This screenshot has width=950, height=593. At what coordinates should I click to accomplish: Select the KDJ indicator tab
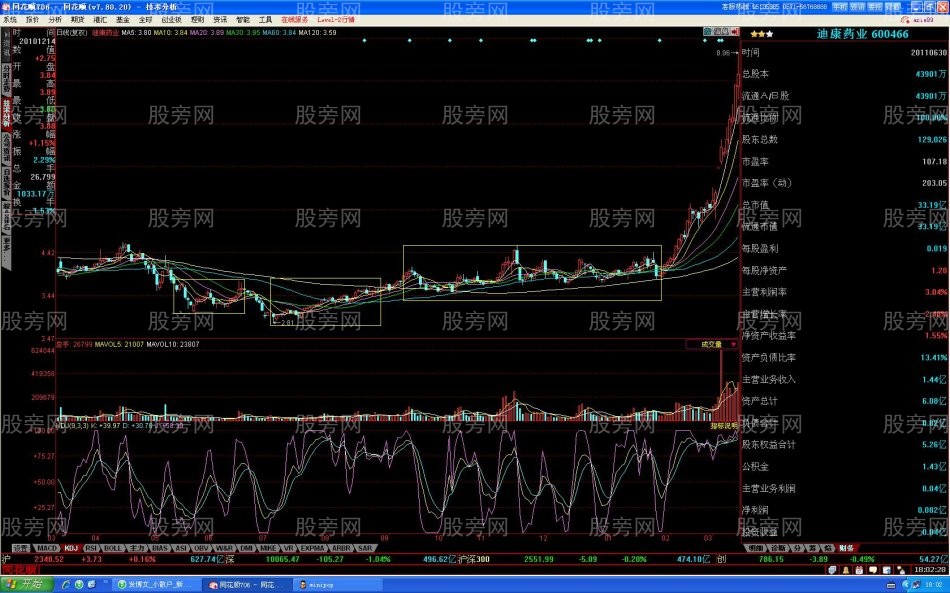click(x=71, y=548)
